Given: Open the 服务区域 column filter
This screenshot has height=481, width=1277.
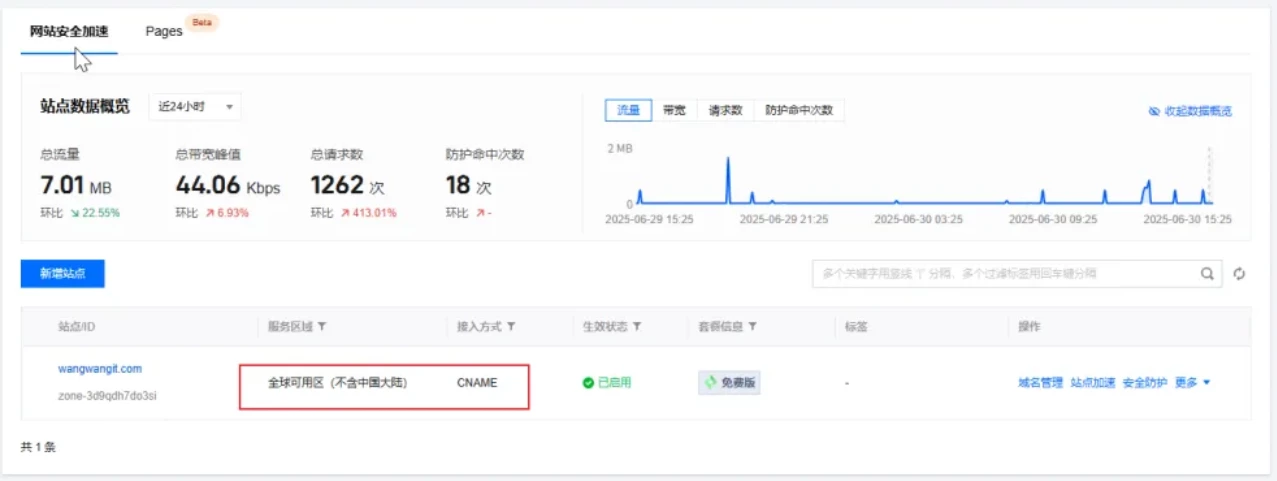Looking at the screenshot, I should tap(323, 327).
